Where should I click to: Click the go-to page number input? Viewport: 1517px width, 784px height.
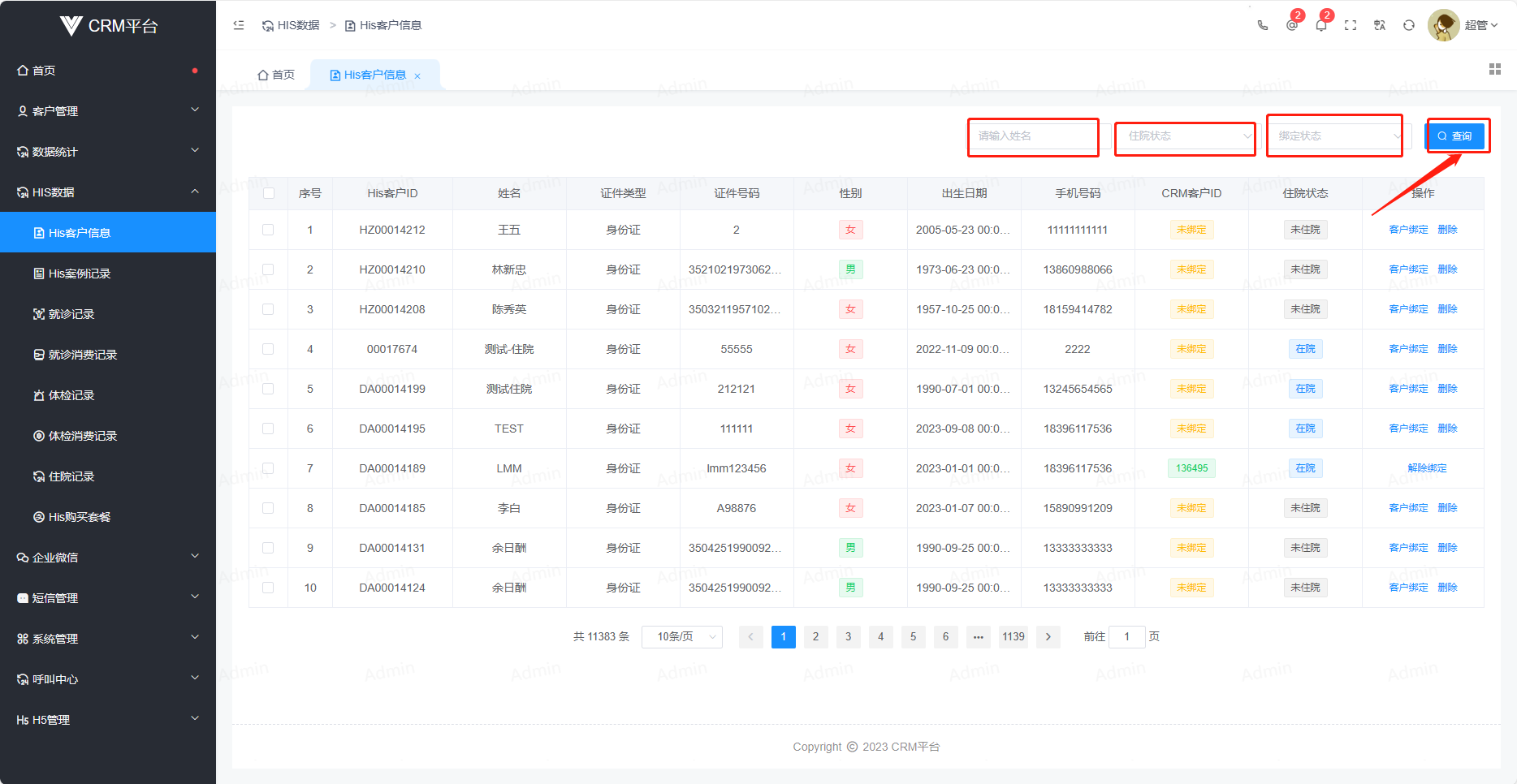1126,636
